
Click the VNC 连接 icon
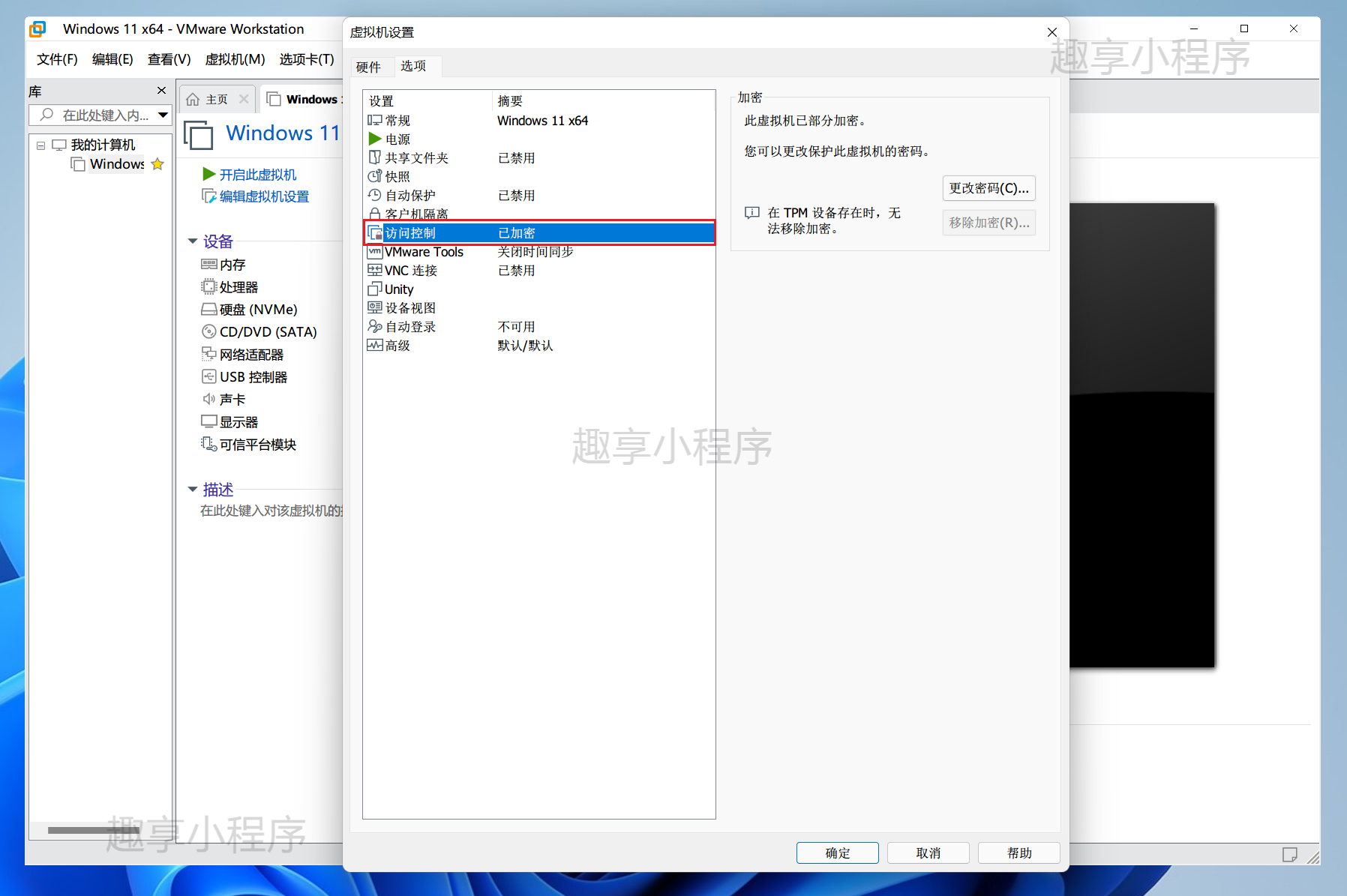coord(375,270)
